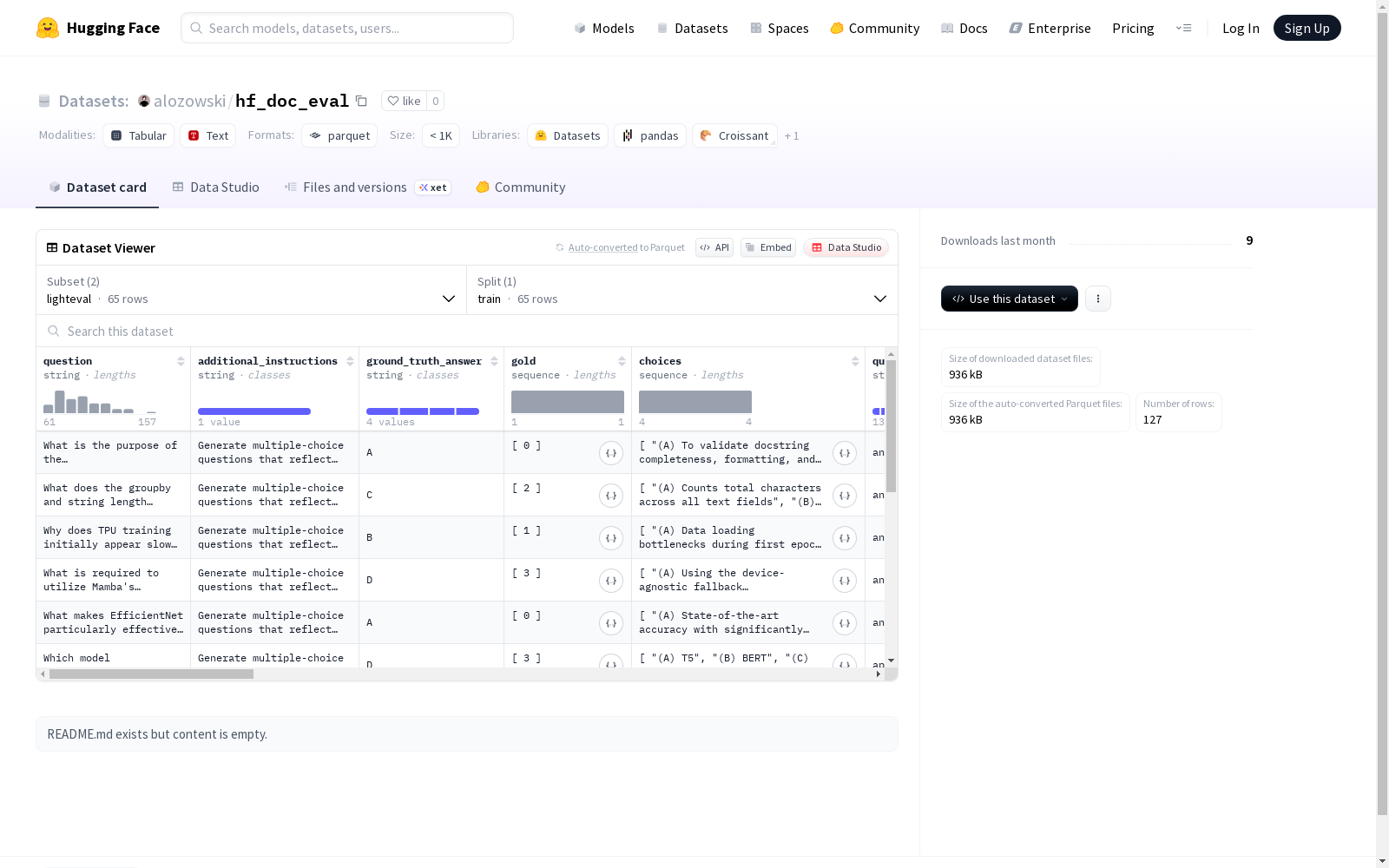Screen dimensions: 1389x868
Task: Select the < 1K size tag
Action: click(441, 135)
